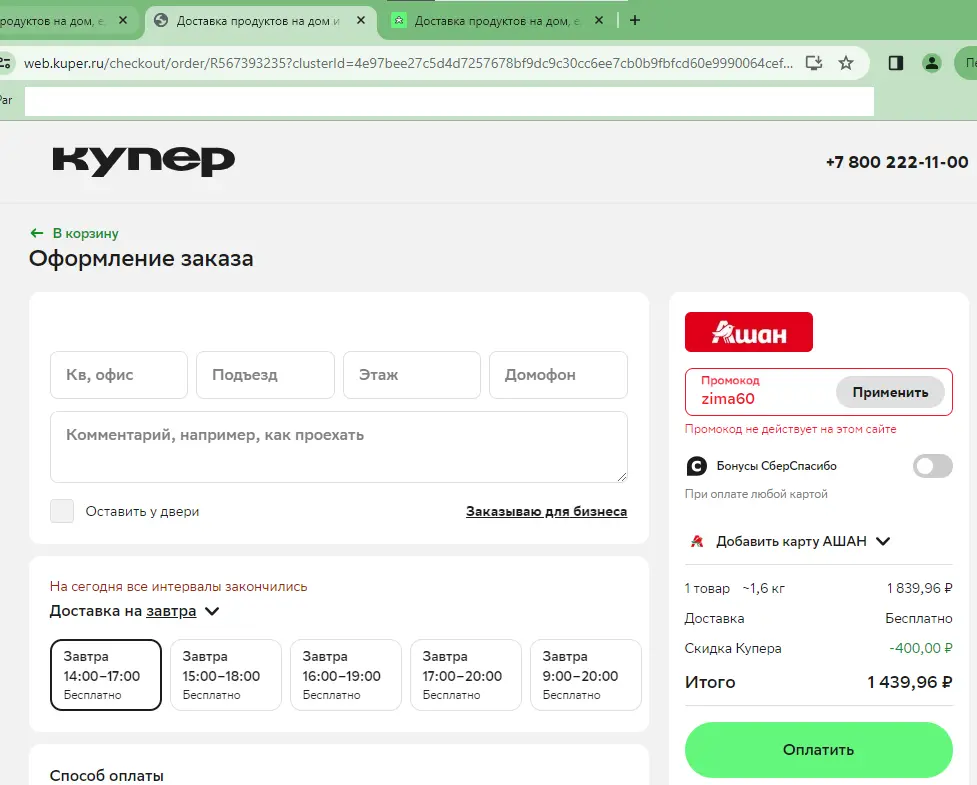
Task: Open the browser side panel icon
Action: 896,63
